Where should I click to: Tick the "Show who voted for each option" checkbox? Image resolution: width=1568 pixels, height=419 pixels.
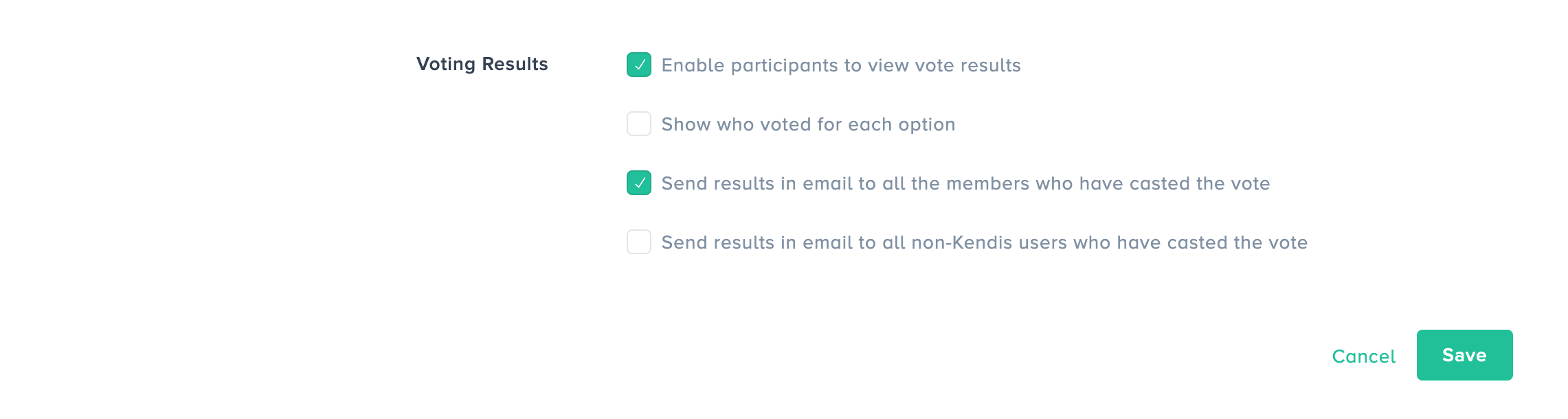639,124
